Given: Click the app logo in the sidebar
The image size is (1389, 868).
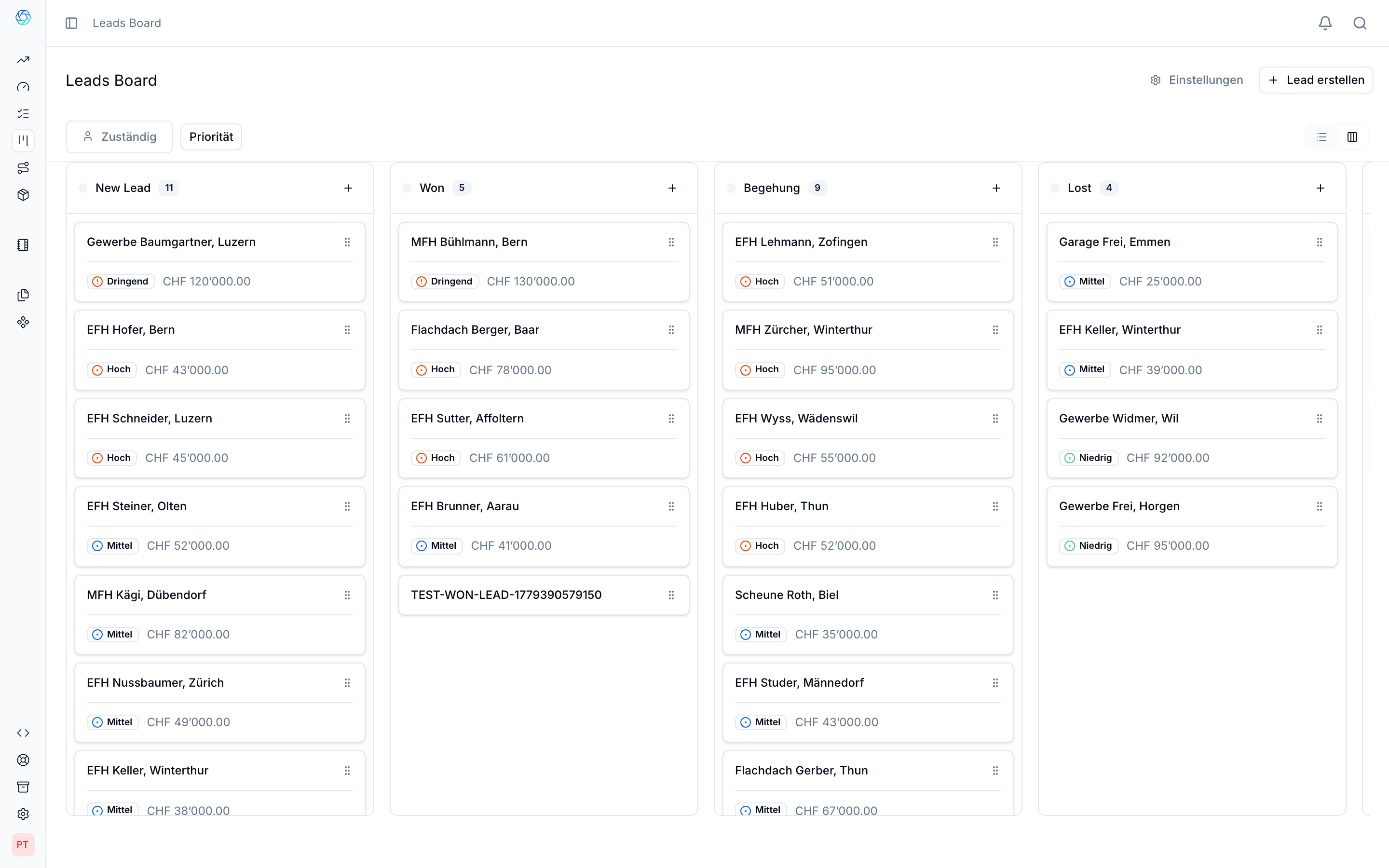Looking at the screenshot, I should coord(23,17).
